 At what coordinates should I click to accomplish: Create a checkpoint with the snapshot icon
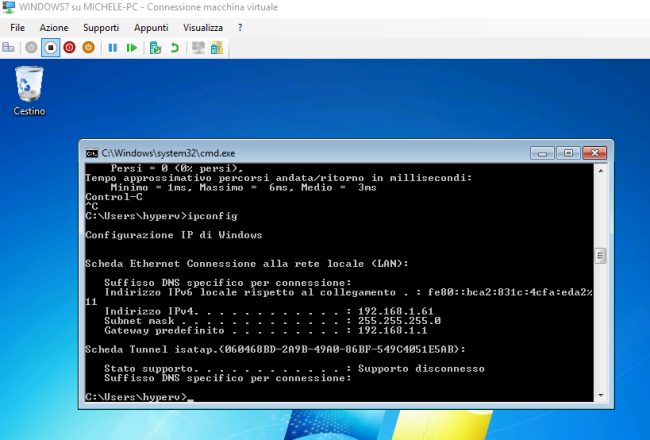coord(155,47)
